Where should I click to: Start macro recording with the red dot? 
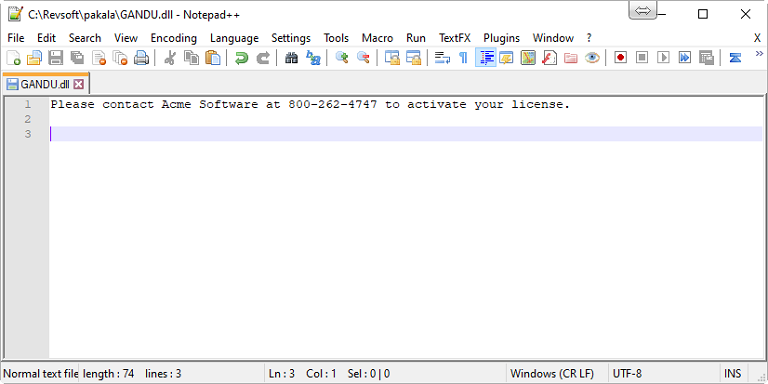pos(621,58)
